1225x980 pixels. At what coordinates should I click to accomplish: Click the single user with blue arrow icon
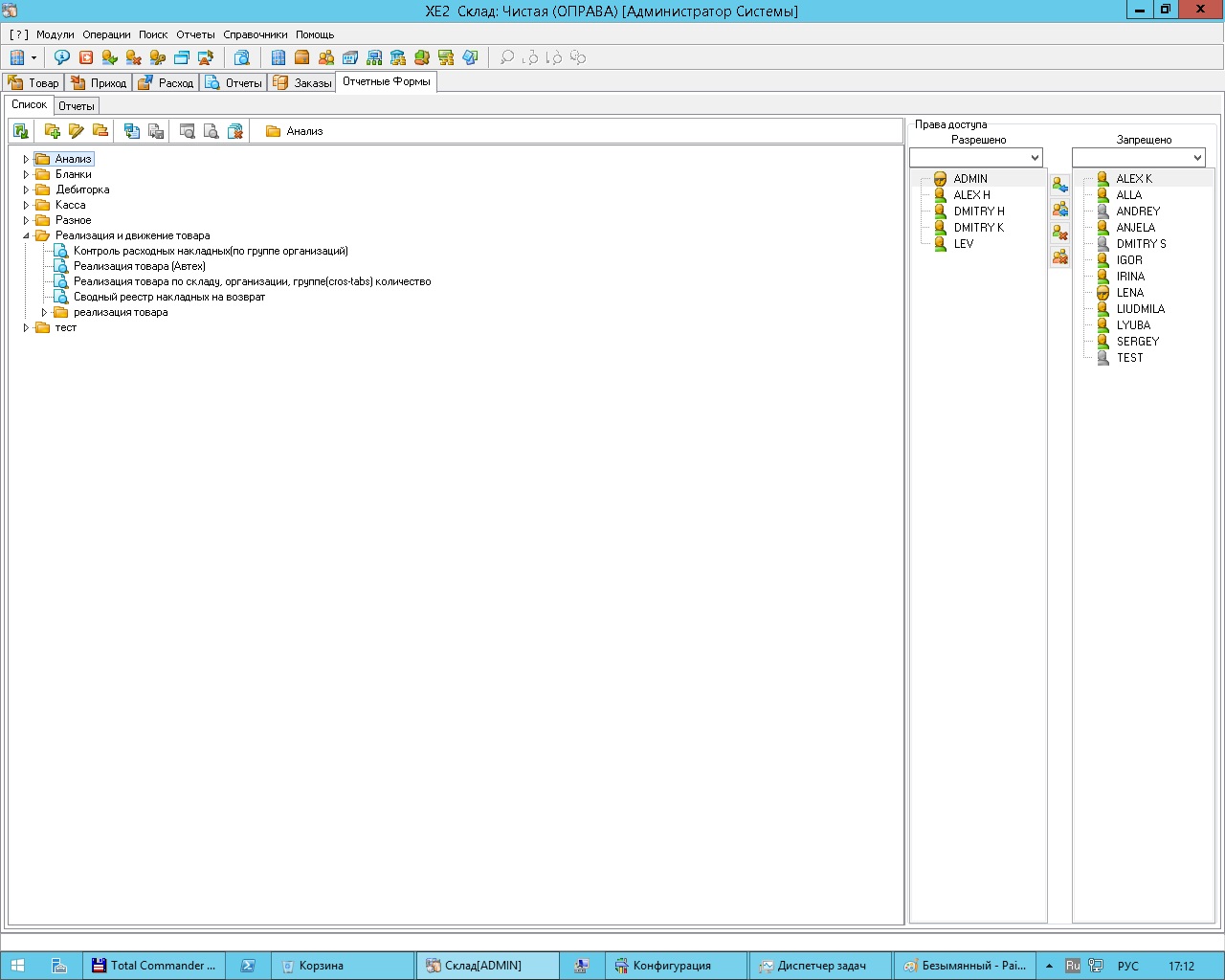pos(1059,185)
